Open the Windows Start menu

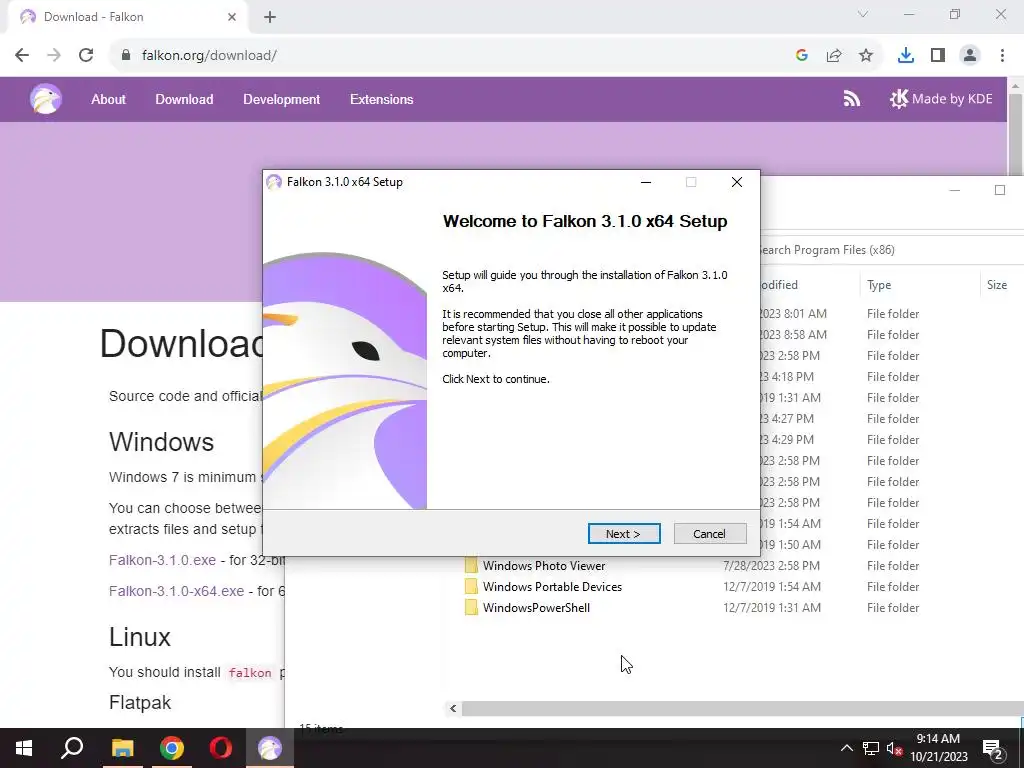(x=24, y=748)
